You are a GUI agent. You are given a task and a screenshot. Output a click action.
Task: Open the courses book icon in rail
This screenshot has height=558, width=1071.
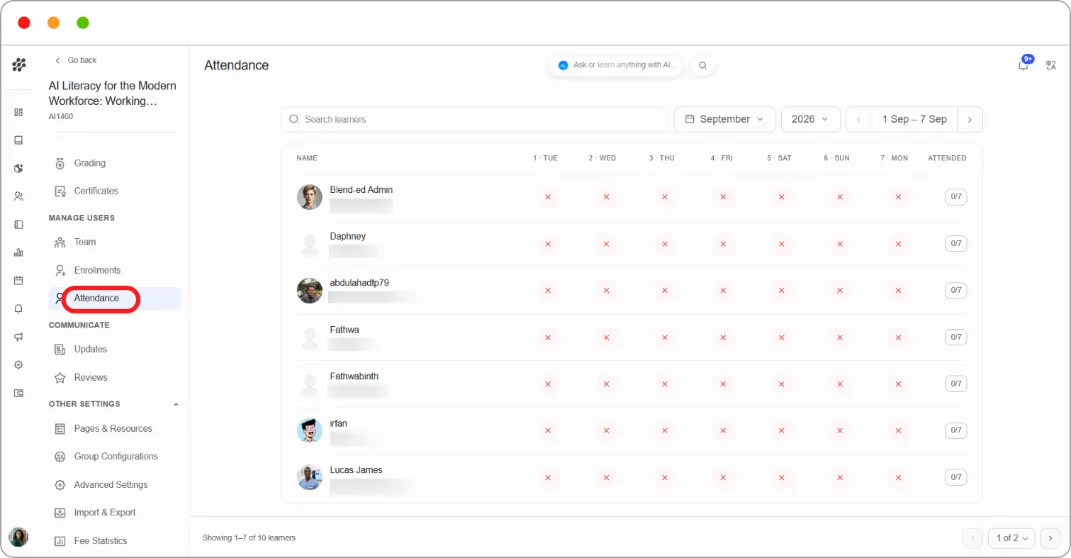coord(18,140)
